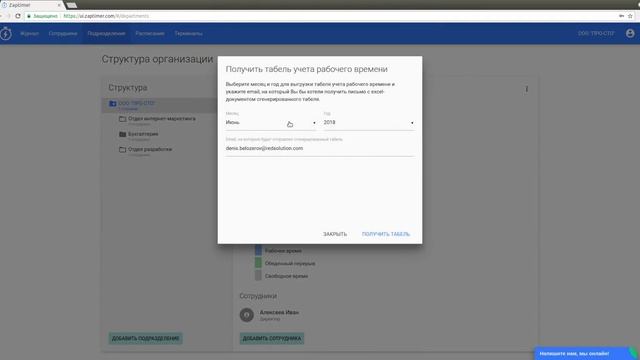This screenshot has width=640, height=360.
Task: Click the ДОБАВИТЬ СОТРУДНИКА button
Action: point(272,338)
